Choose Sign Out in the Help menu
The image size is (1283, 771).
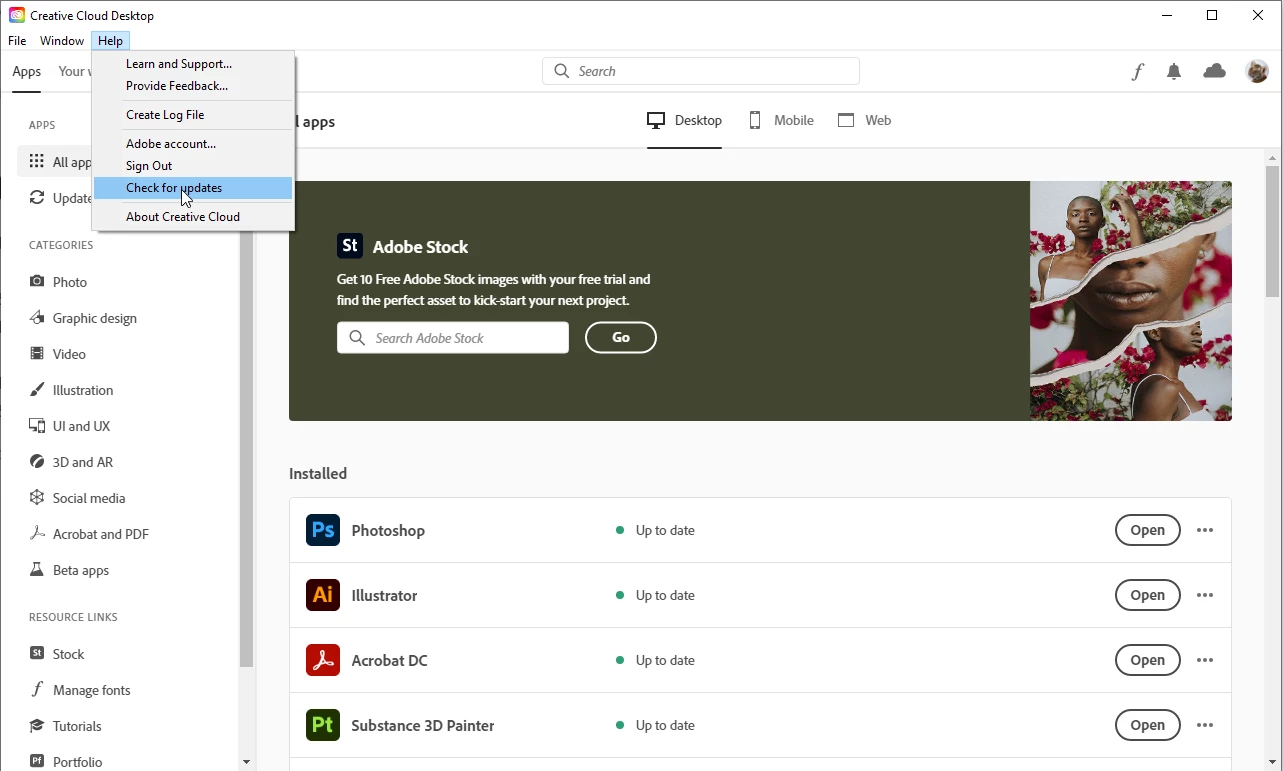(193, 166)
